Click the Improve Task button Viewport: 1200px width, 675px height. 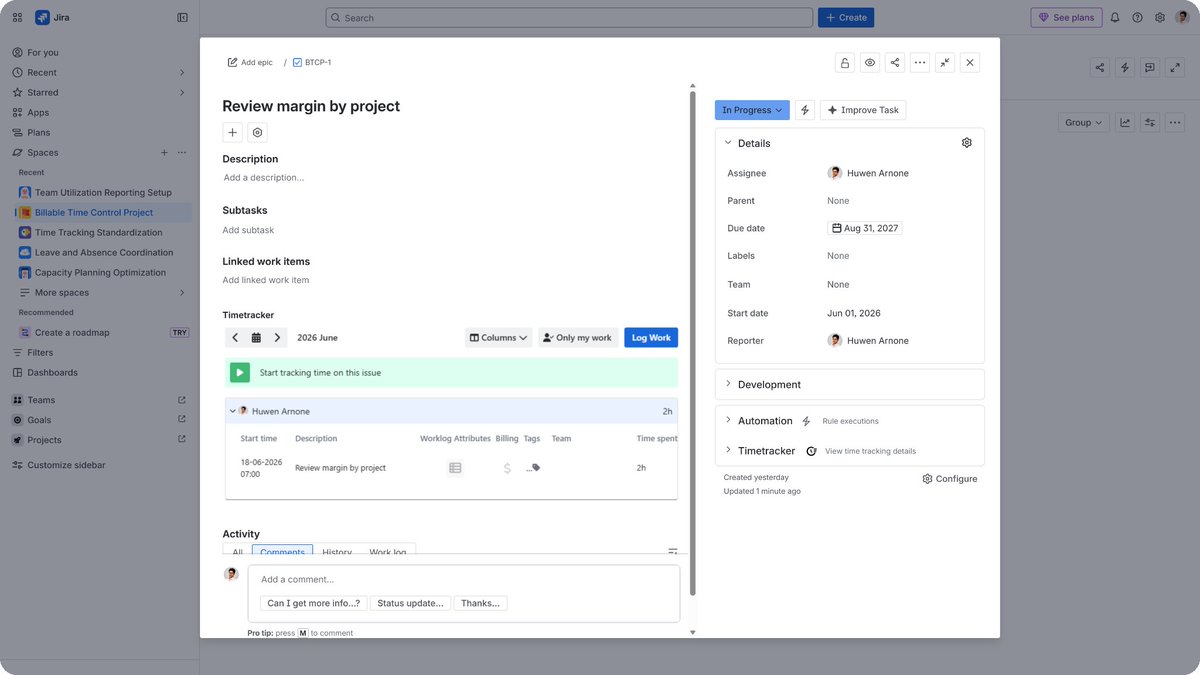863,110
